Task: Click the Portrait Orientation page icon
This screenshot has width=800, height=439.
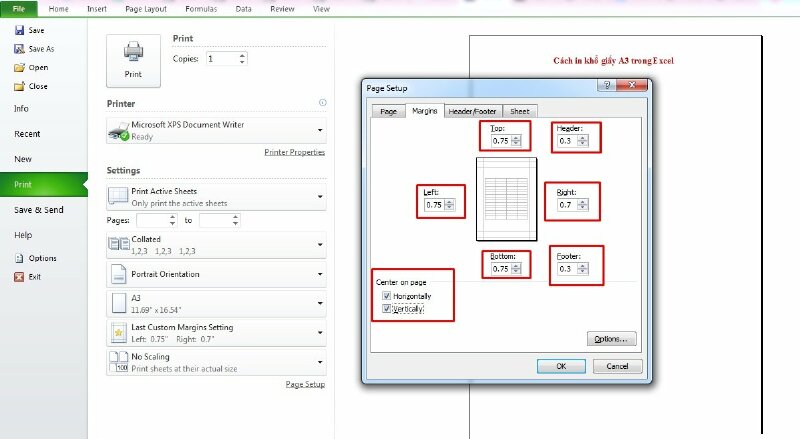Action: pos(119,274)
